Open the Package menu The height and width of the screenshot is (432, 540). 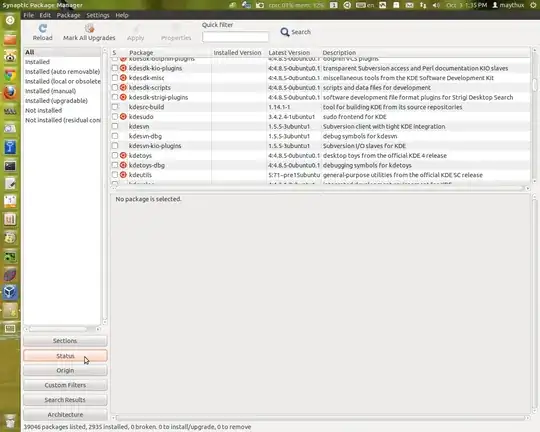[68, 15]
